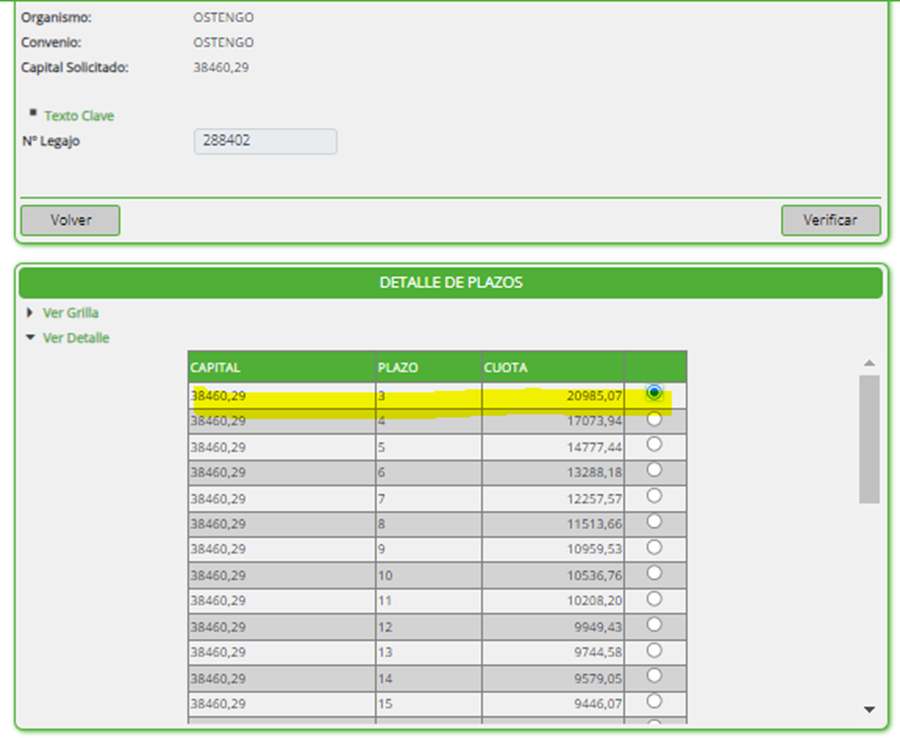Select the radio button for plazo 3
The height and width of the screenshot is (738, 900).
point(654,393)
